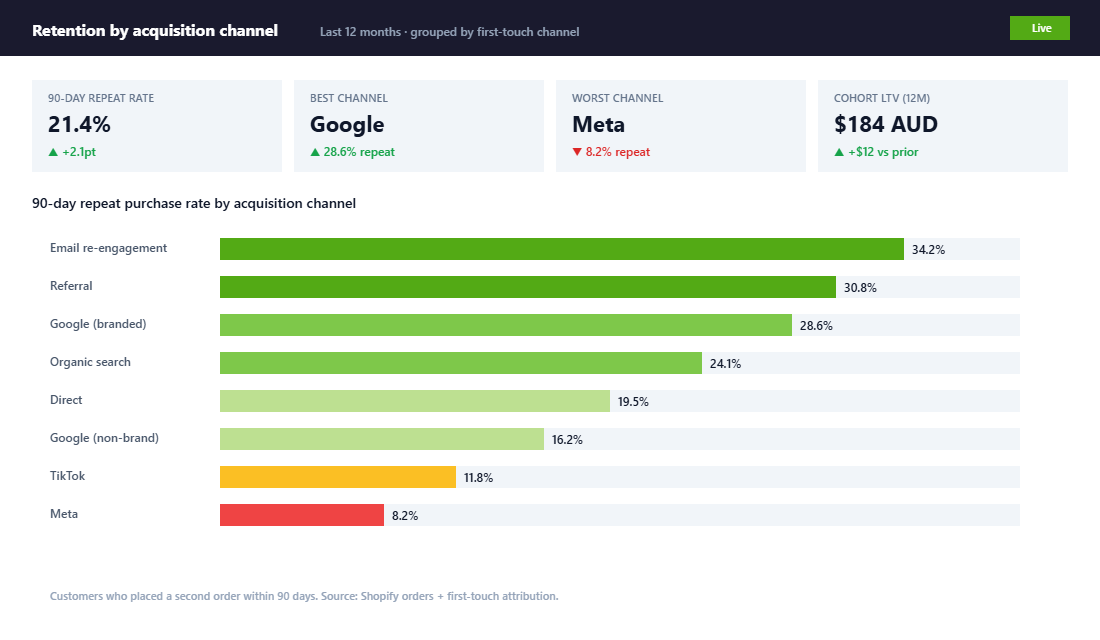
Task: Click the TikTok orange bar
Action: coord(335,476)
